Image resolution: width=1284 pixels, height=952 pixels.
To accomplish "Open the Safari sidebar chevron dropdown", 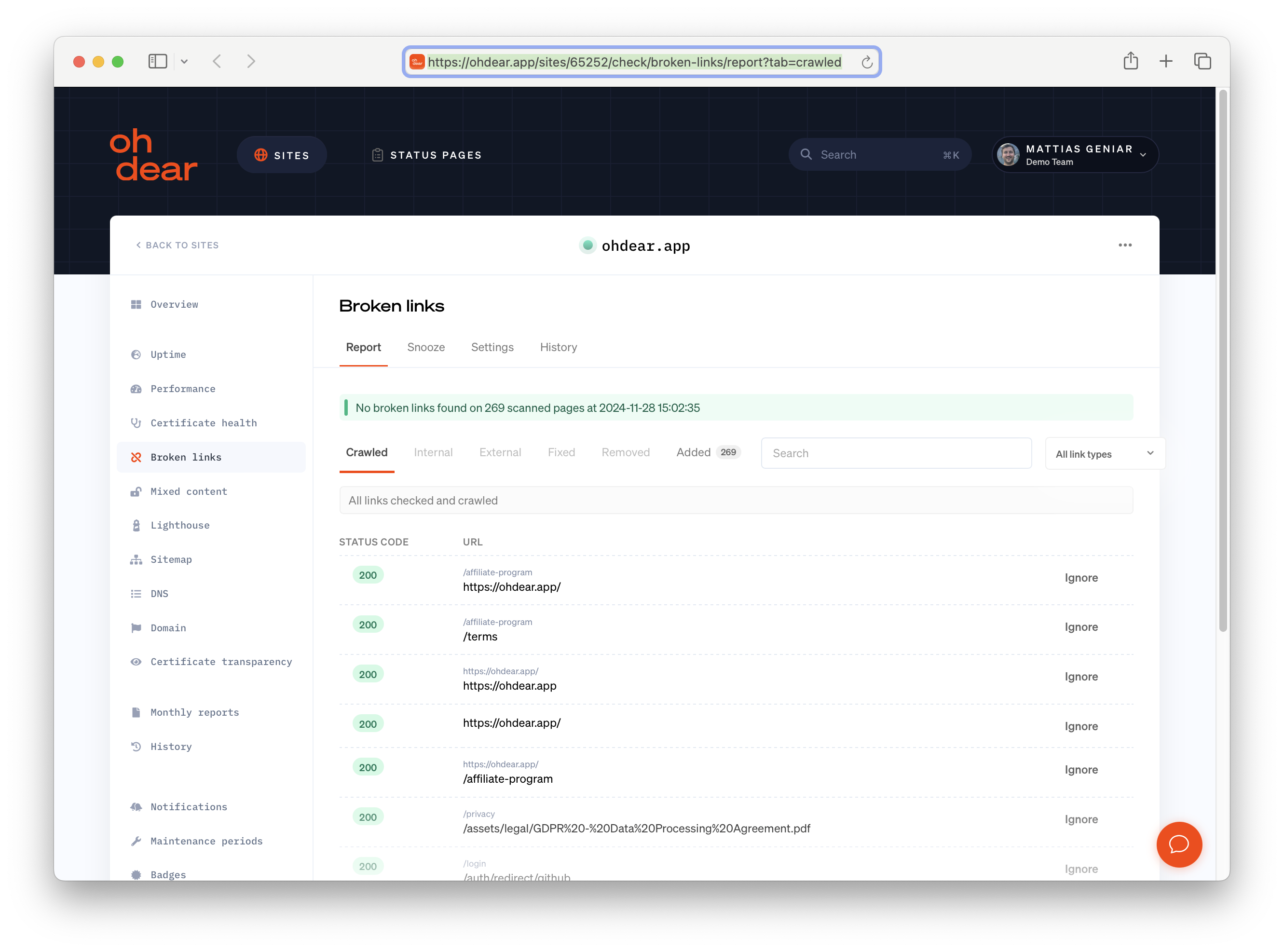I will 185,61.
